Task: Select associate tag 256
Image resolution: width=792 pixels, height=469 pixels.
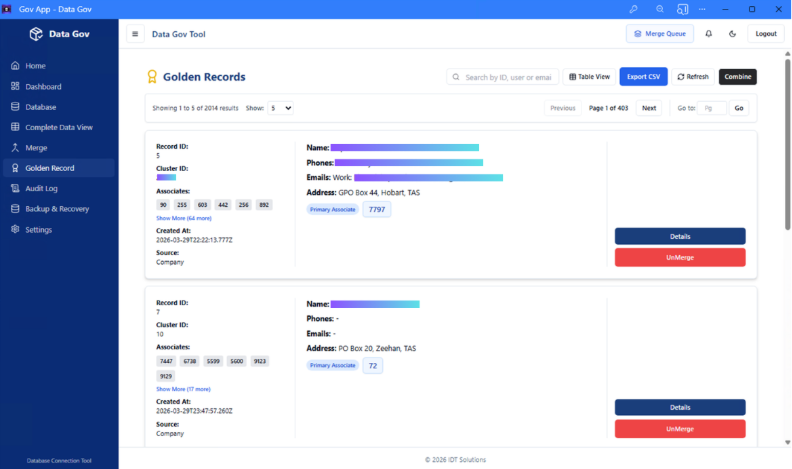Action: click(243, 205)
